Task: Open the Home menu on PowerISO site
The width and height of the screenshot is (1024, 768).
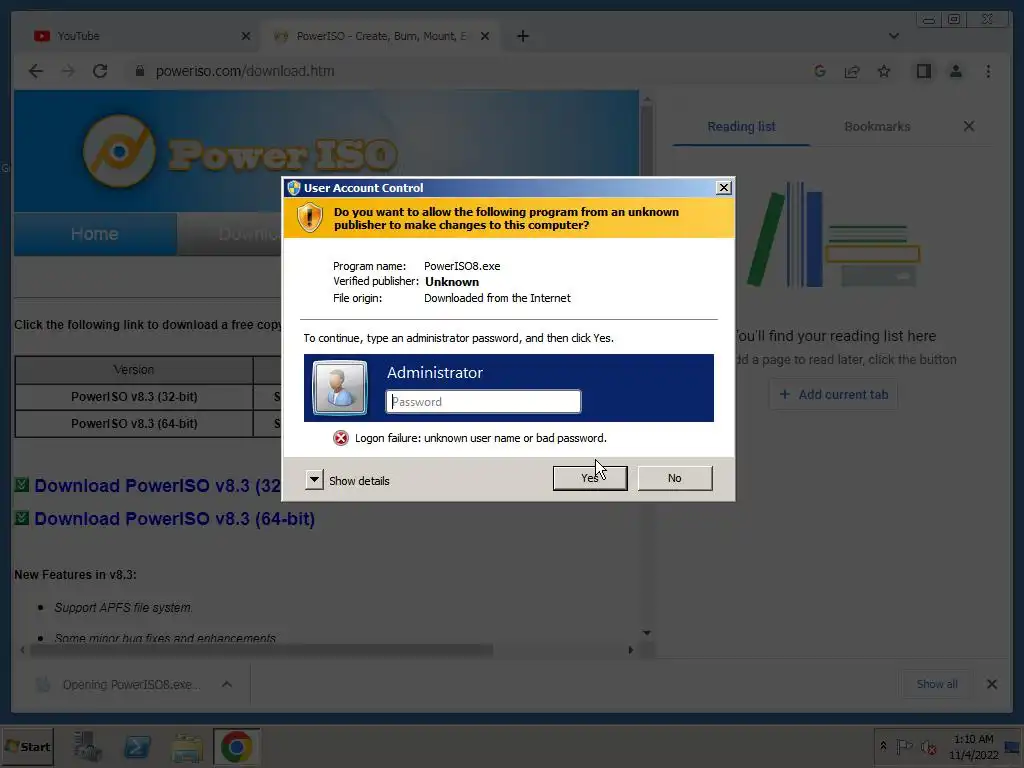Action: [x=95, y=234]
